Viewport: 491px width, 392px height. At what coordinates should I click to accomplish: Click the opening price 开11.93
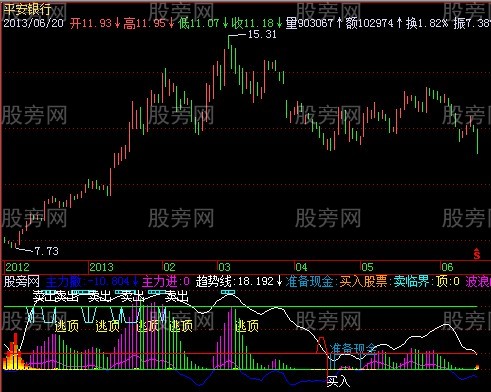[91, 23]
